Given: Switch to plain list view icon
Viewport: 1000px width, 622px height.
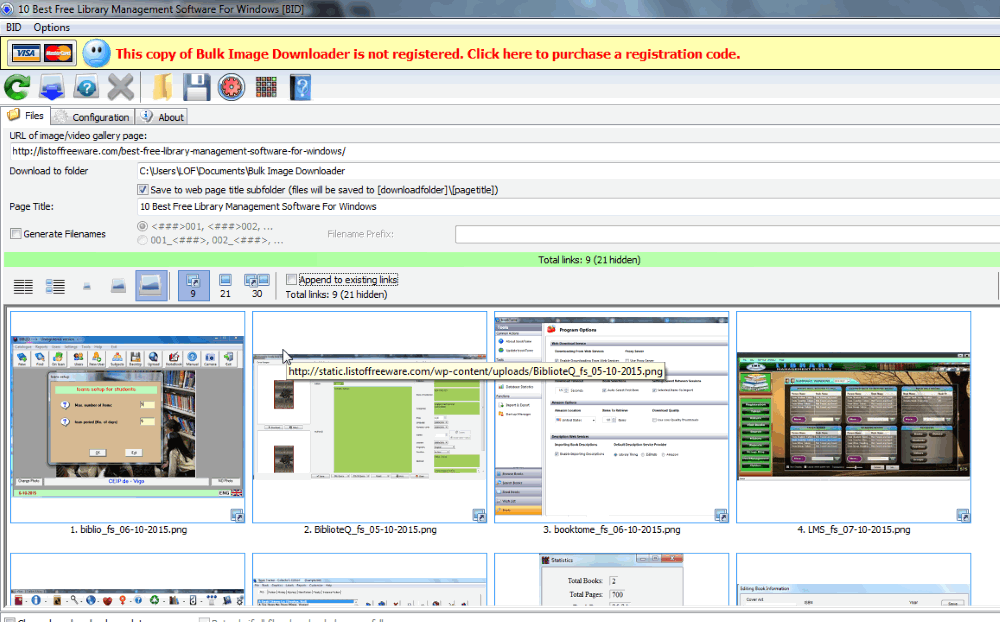Looking at the screenshot, I should pyautogui.click(x=24, y=286).
